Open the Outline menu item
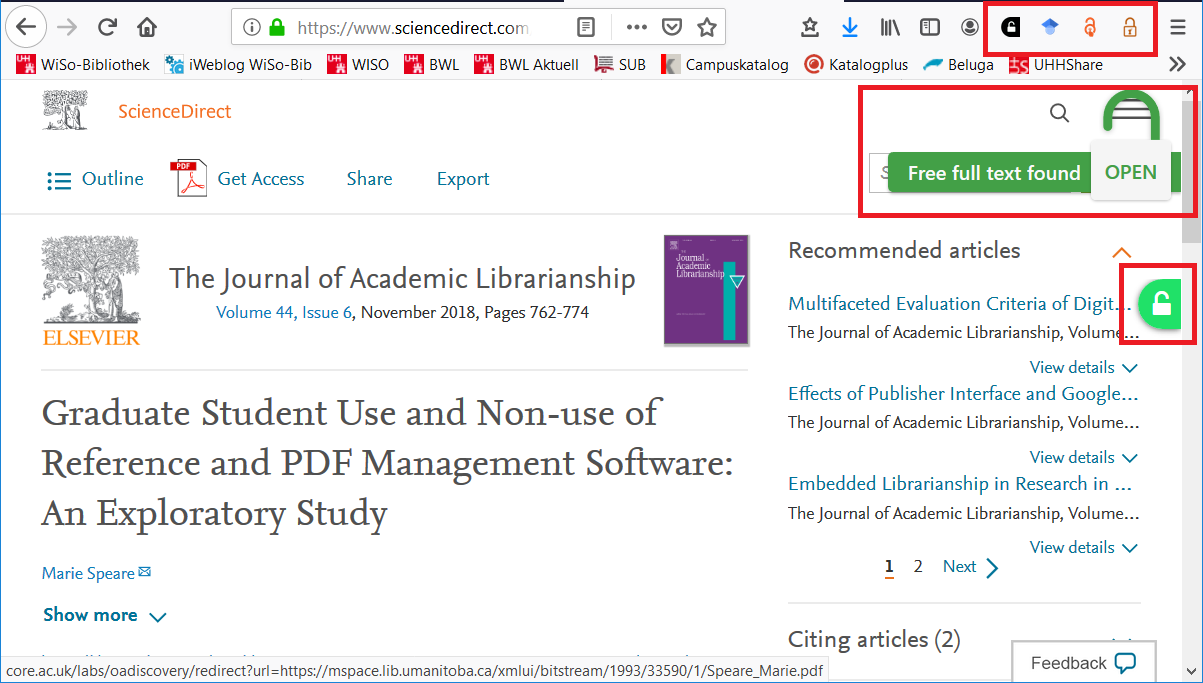Viewport: 1203px width, 683px height. point(96,179)
